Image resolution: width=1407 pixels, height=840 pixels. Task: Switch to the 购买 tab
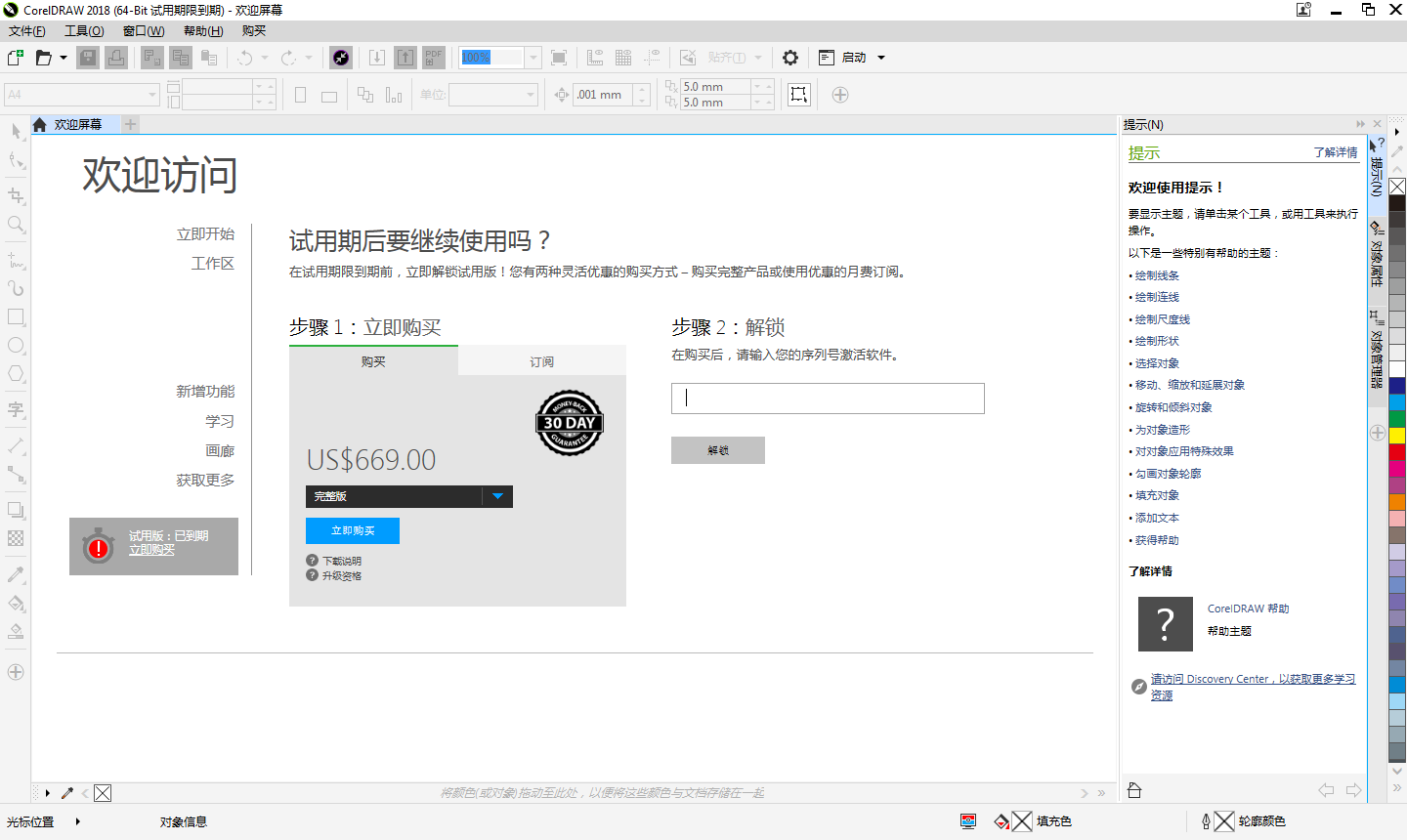click(373, 361)
